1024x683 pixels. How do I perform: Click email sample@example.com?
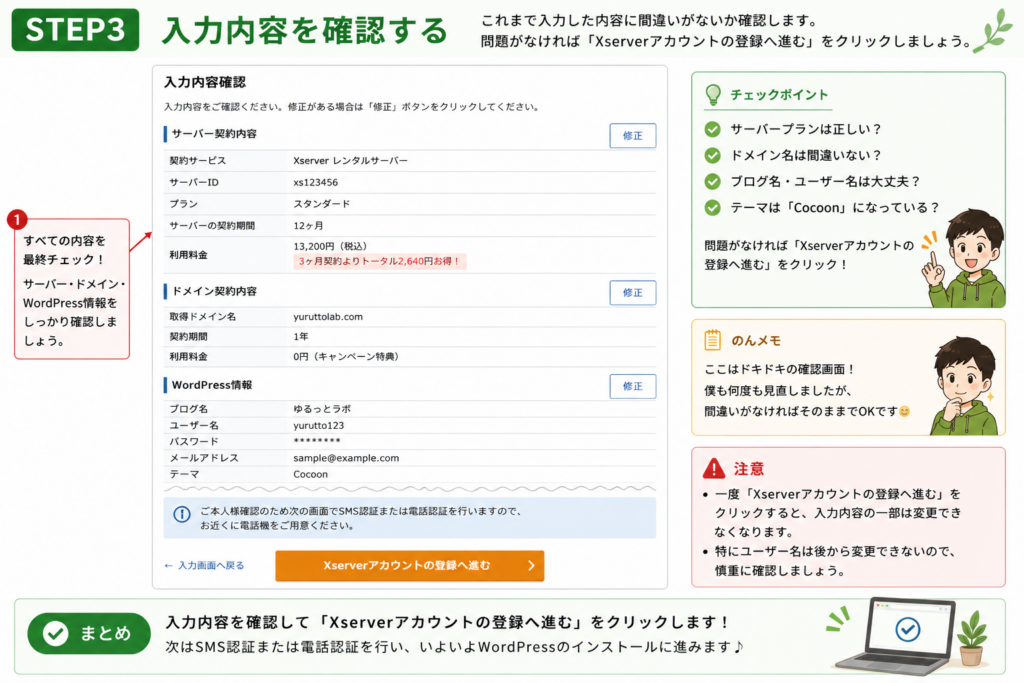pyautogui.click(x=346, y=458)
